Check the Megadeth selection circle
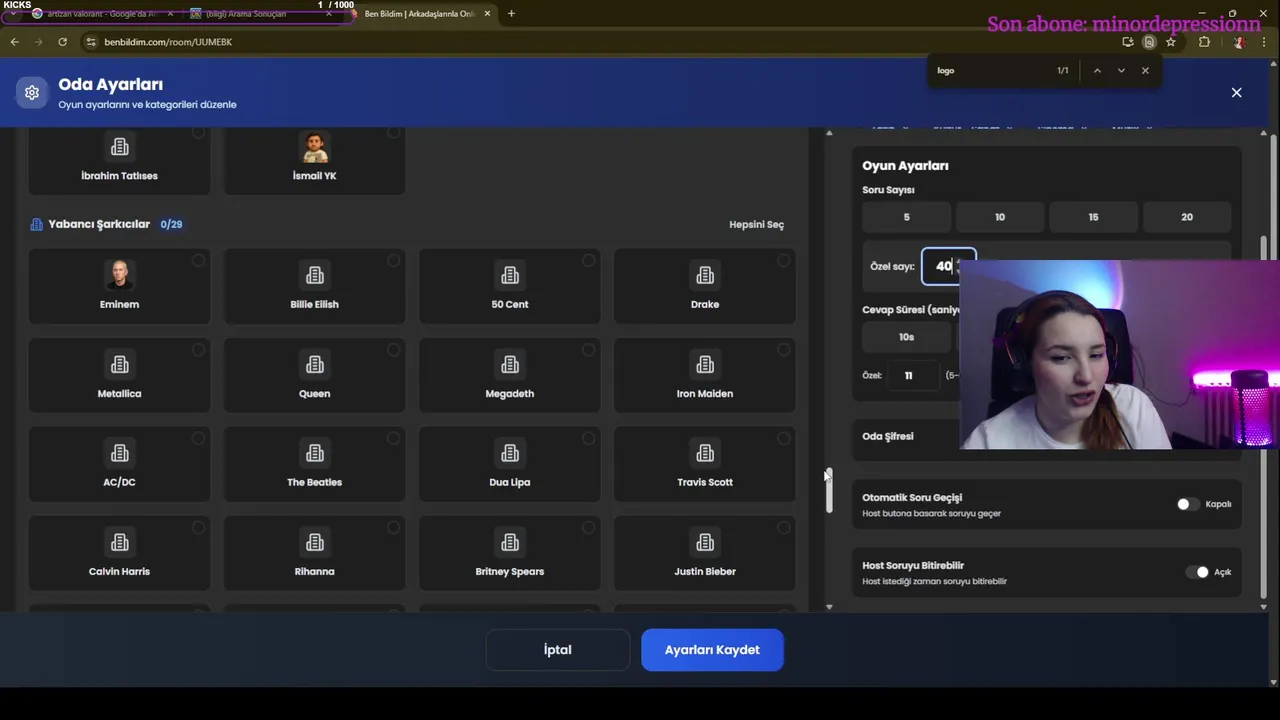 click(x=588, y=350)
